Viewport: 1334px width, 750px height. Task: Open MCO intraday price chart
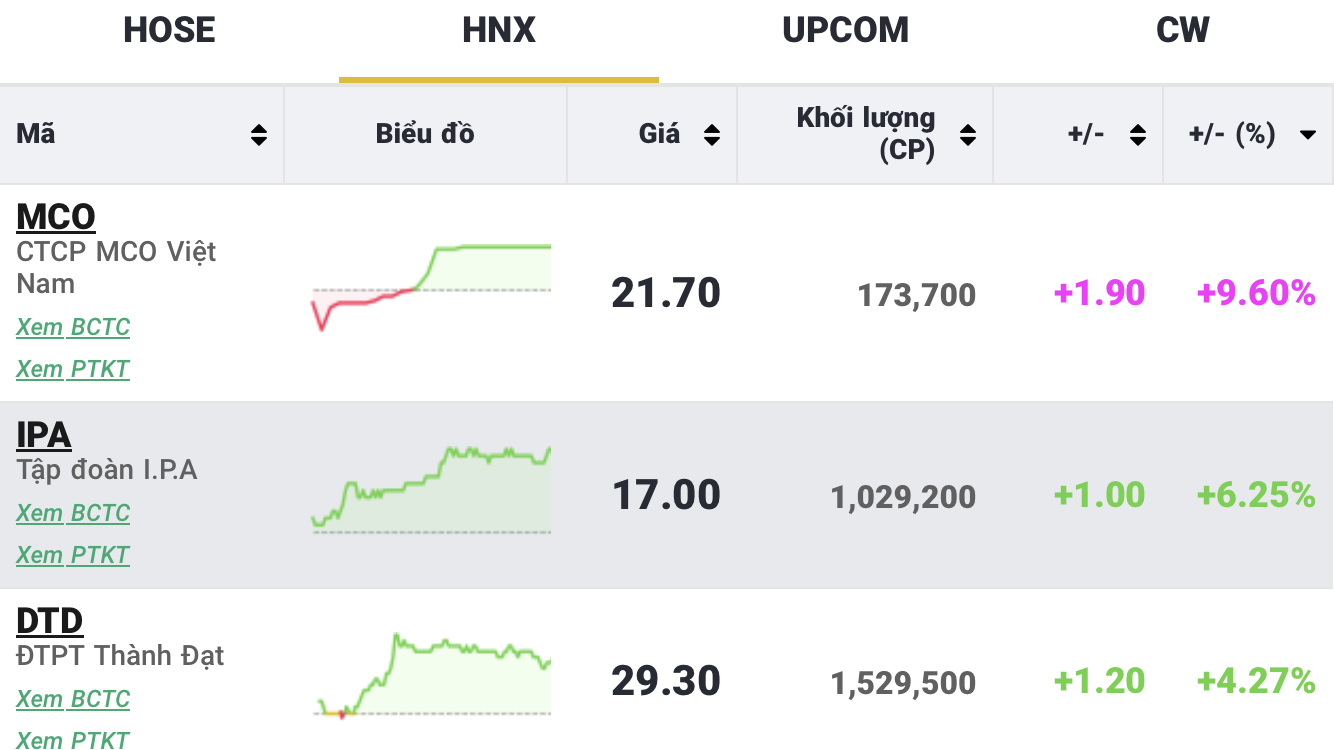tap(431, 288)
